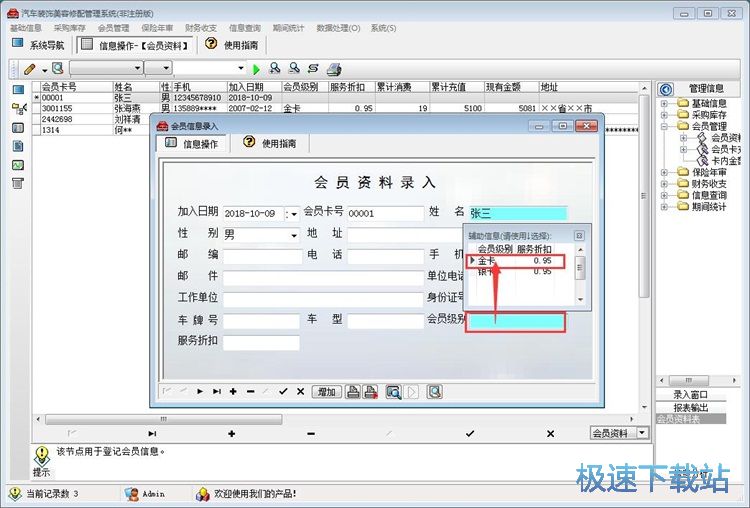Click the add-condition magnifier icon with plus
This screenshot has height=508, width=750.
[x=275, y=68]
